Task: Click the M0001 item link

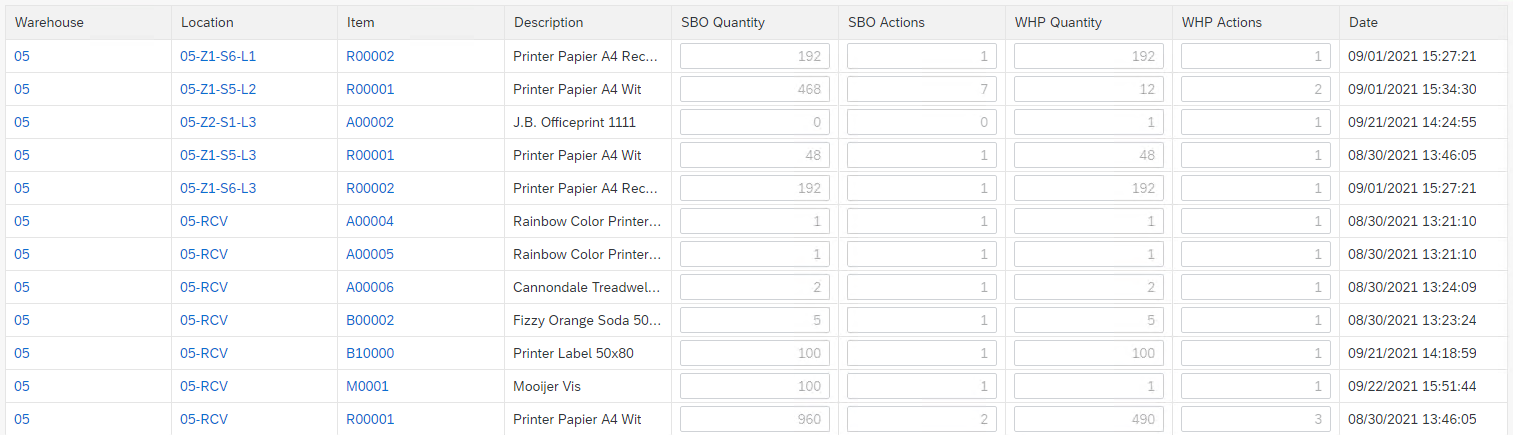Action: click(x=367, y=387)
